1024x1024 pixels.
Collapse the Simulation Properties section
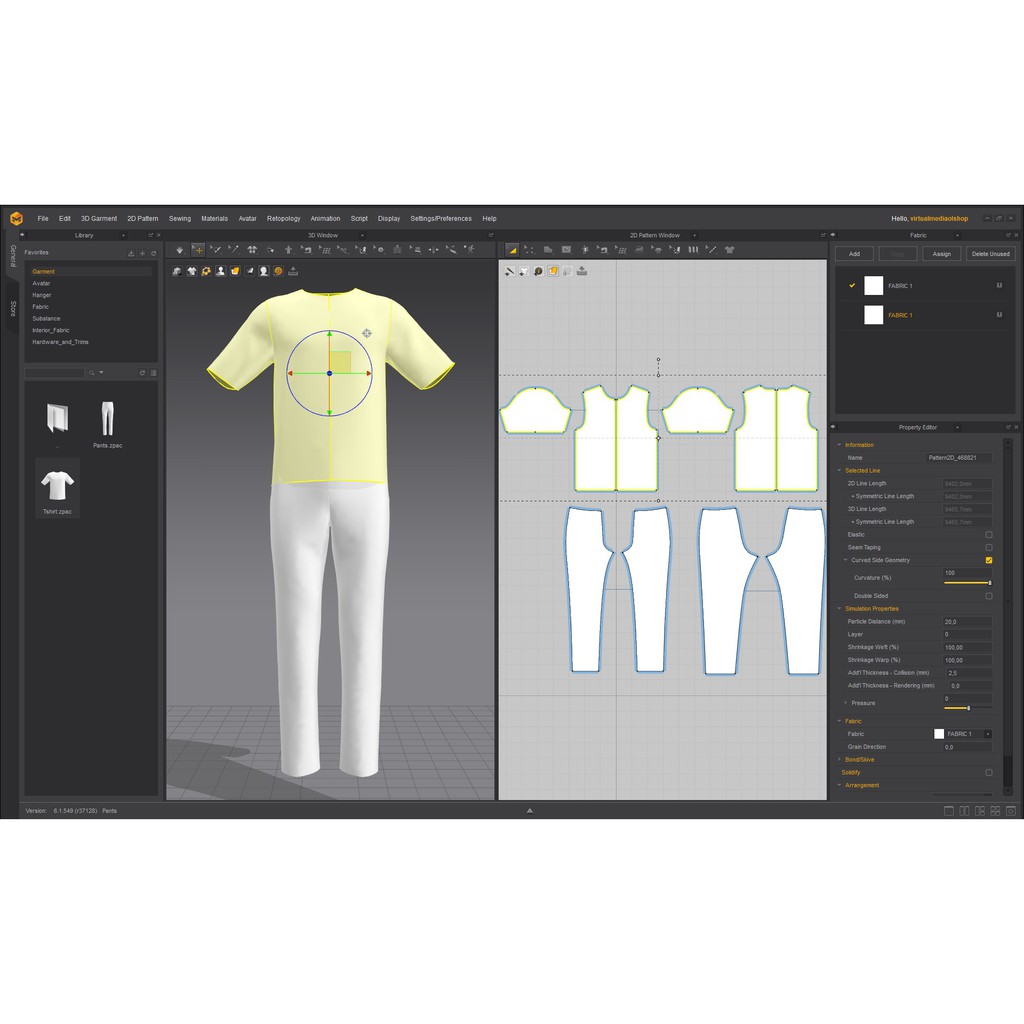pos(840,609)
